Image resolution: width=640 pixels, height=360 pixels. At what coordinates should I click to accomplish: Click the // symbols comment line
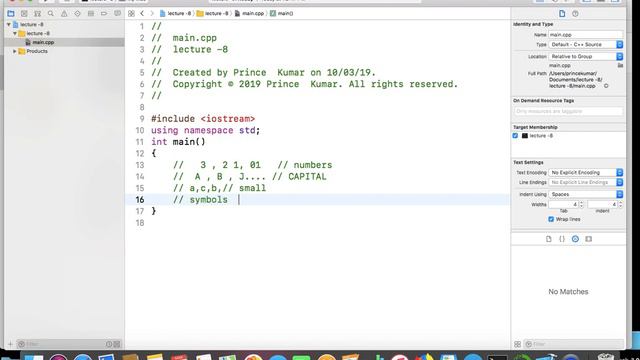tap(200, 200)
